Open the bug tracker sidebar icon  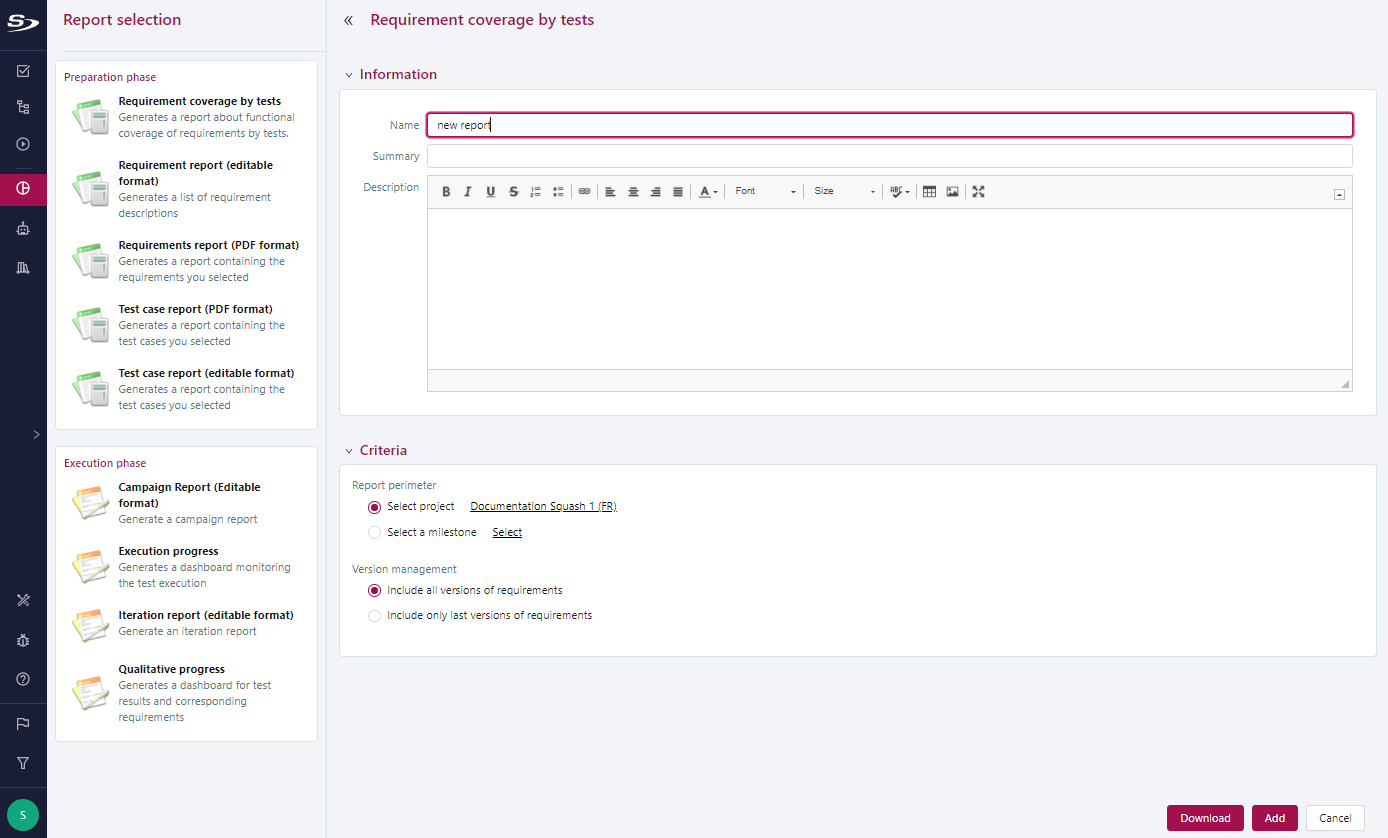pyautogui.click(x=23, y=640)
